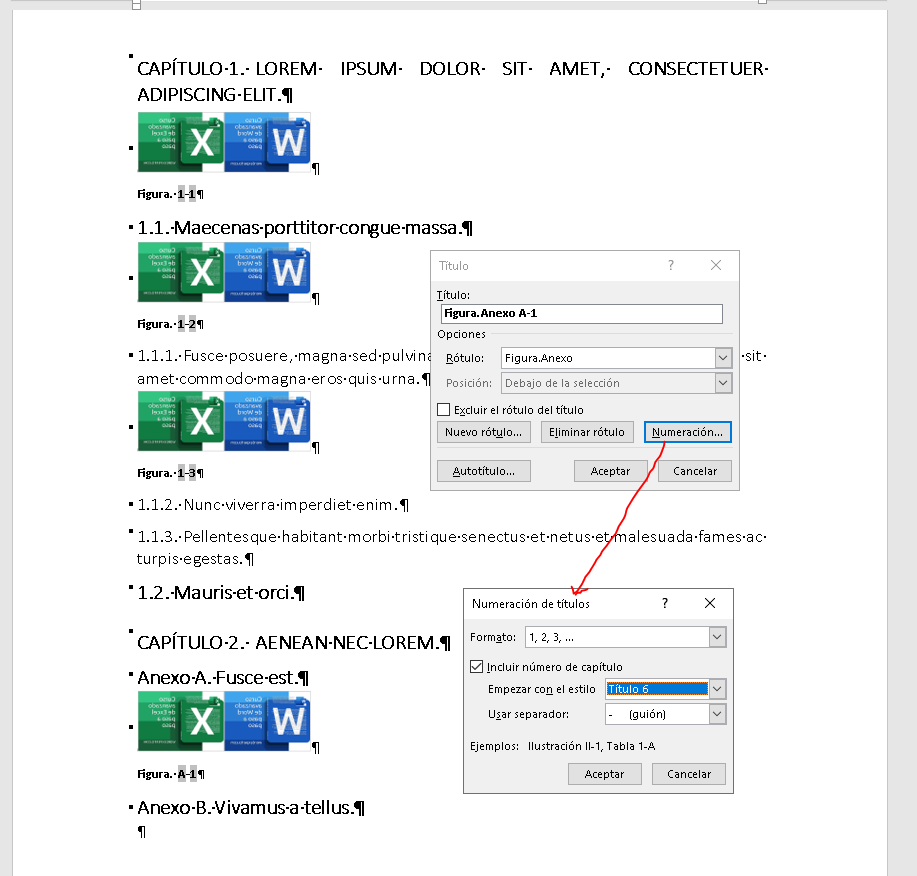Open the Formato dropdown with 1, 2, 3
917x876 pixels.
click(x=717, y=637)
